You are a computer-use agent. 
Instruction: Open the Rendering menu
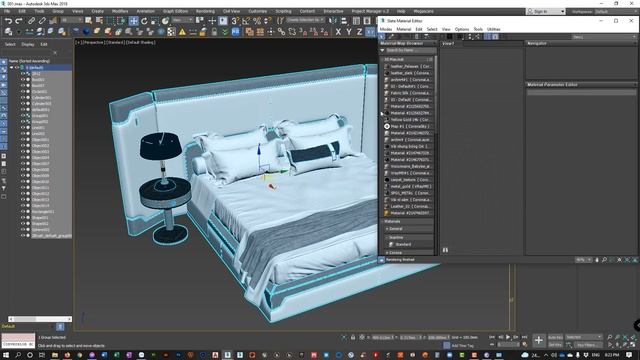click(205, 11)
